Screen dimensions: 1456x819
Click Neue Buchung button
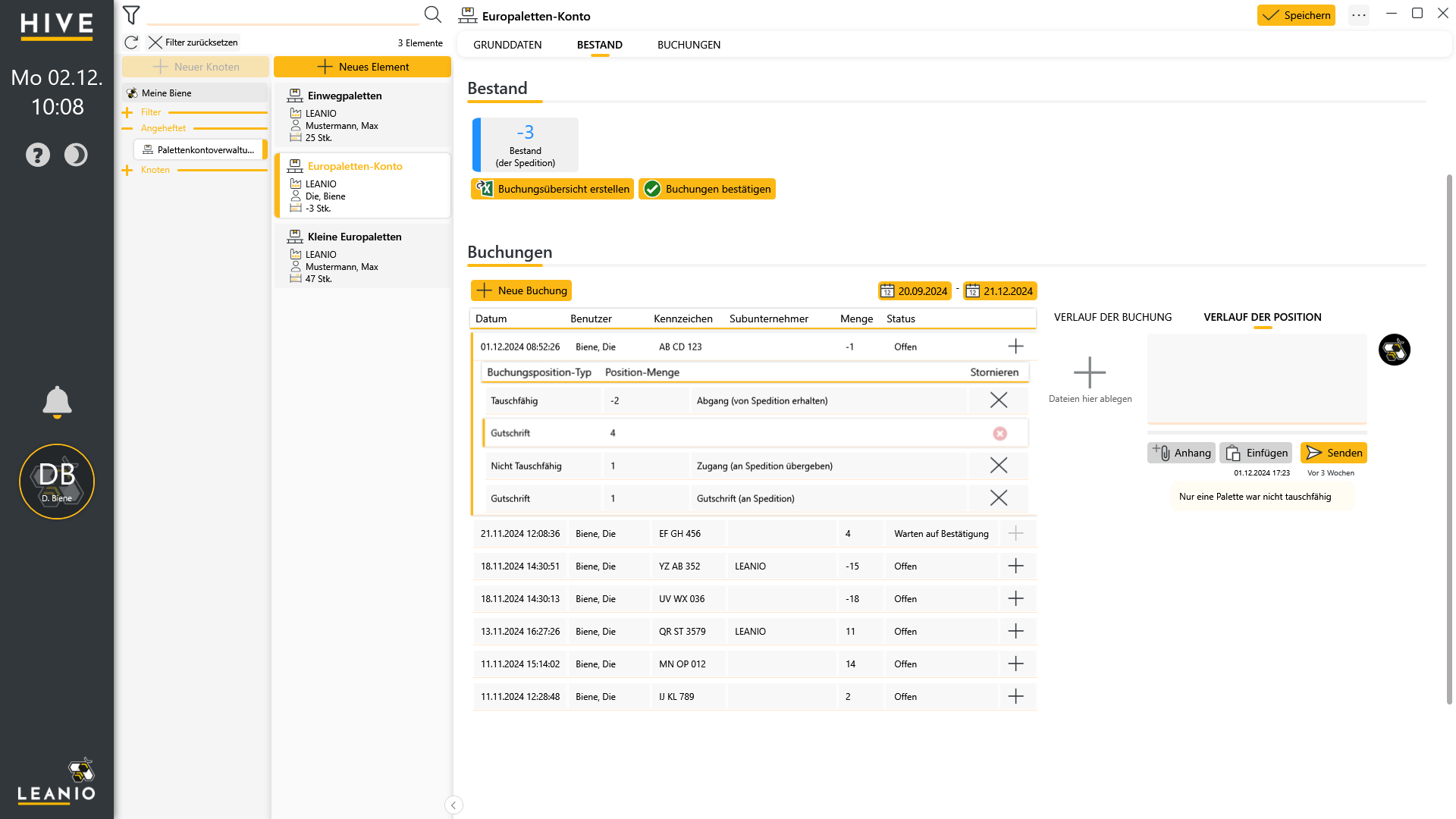(x=521, y=290)
